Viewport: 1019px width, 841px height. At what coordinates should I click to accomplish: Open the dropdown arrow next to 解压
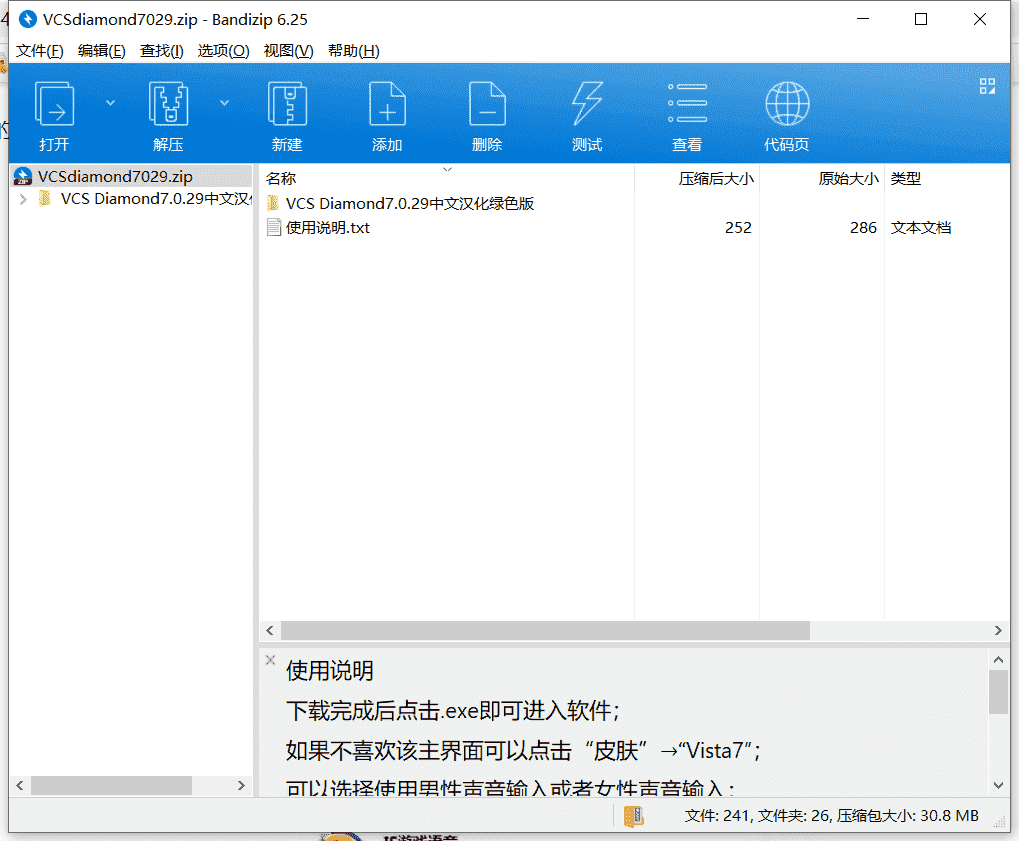pos(224,103)
